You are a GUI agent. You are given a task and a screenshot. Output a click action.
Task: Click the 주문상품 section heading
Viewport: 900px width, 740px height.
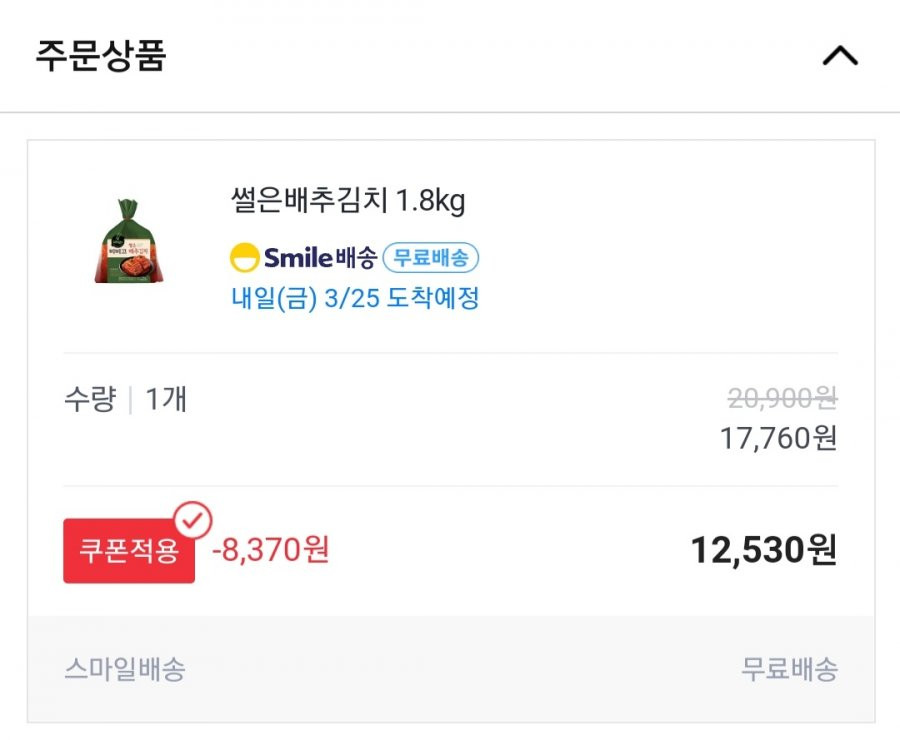tap(101, 56)
